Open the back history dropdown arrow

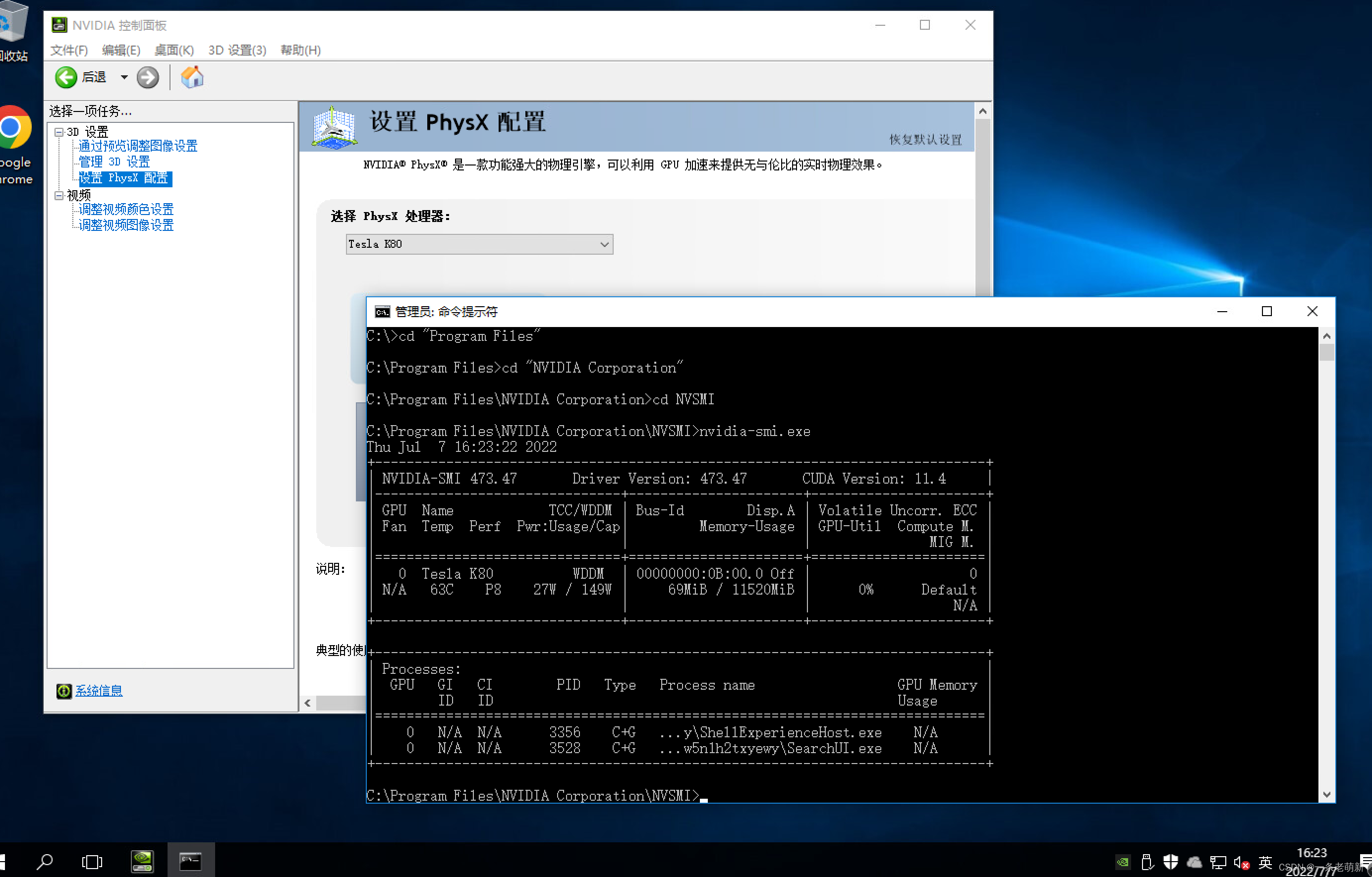pos(123,77)
